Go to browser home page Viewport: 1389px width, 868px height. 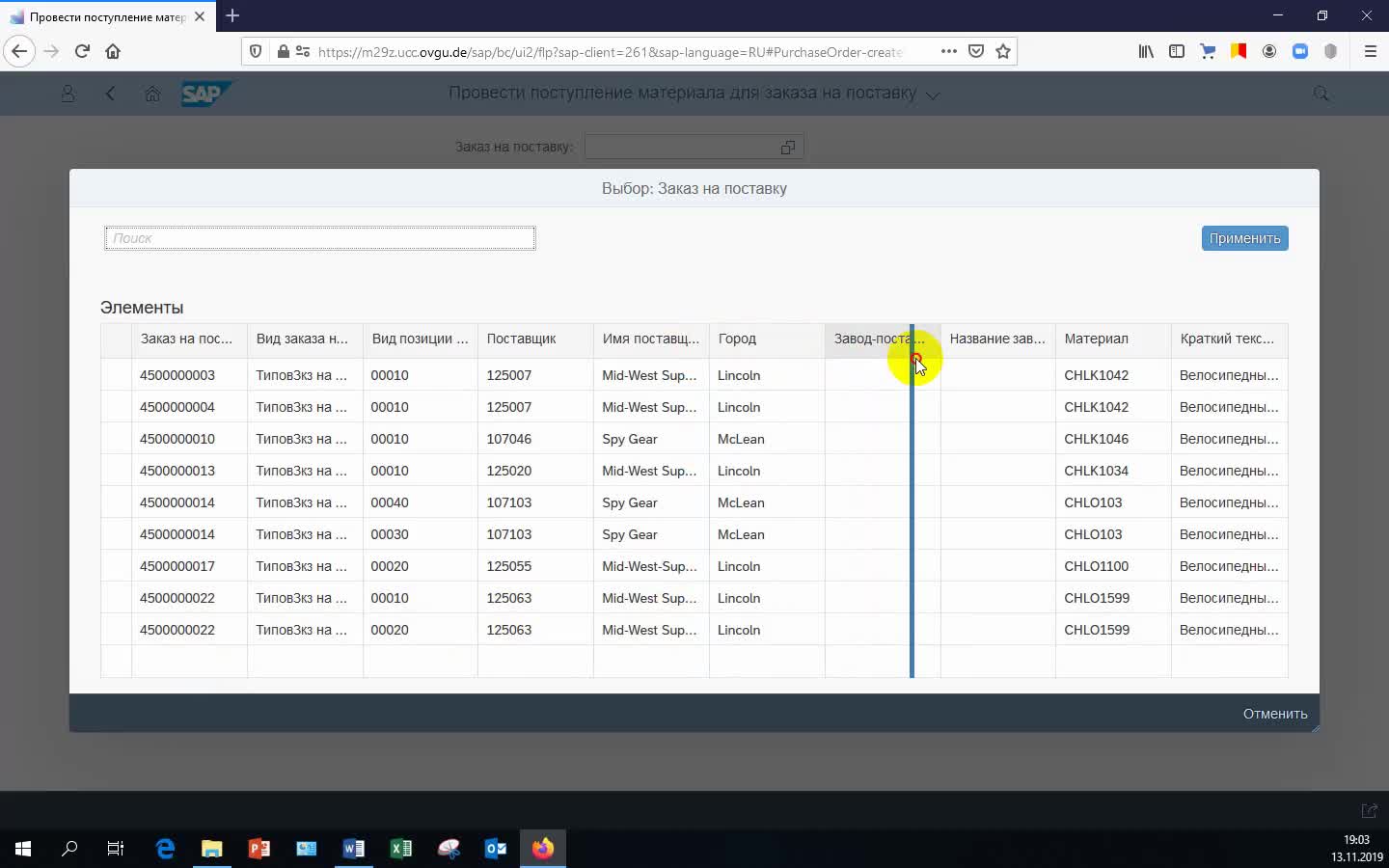tap(113, 51)
